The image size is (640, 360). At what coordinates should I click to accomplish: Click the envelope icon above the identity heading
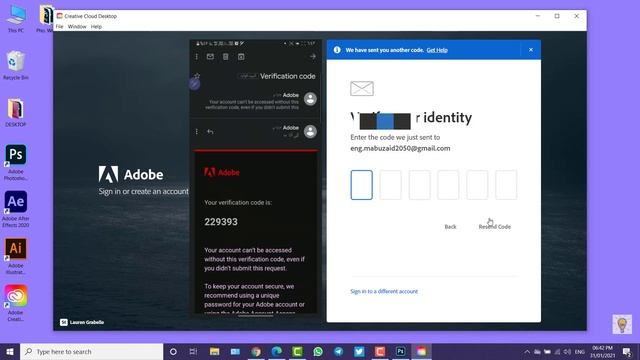(x=362, y=88)
